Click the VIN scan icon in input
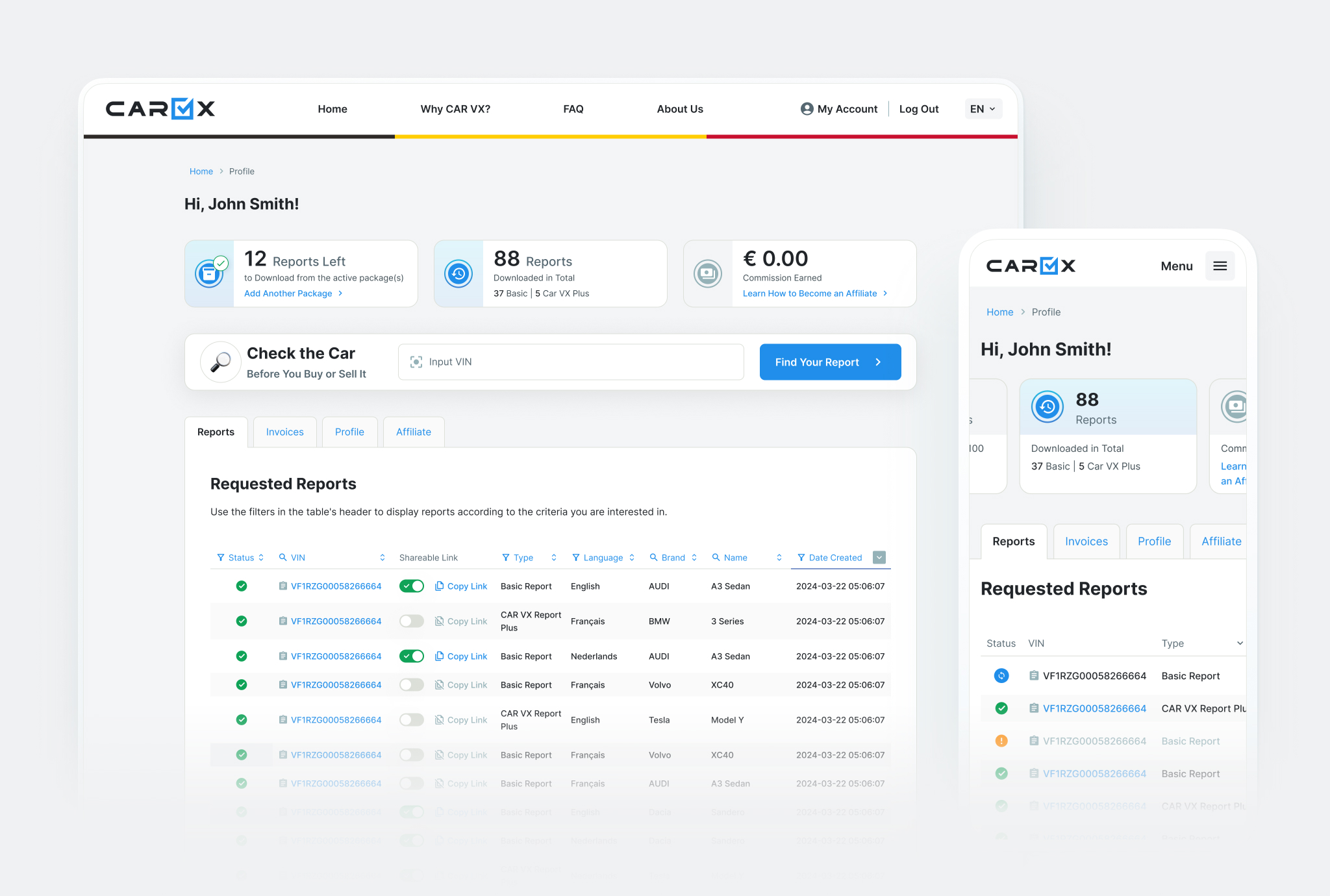This screenshot has height=896, width=1330. (x=416, y=362)
